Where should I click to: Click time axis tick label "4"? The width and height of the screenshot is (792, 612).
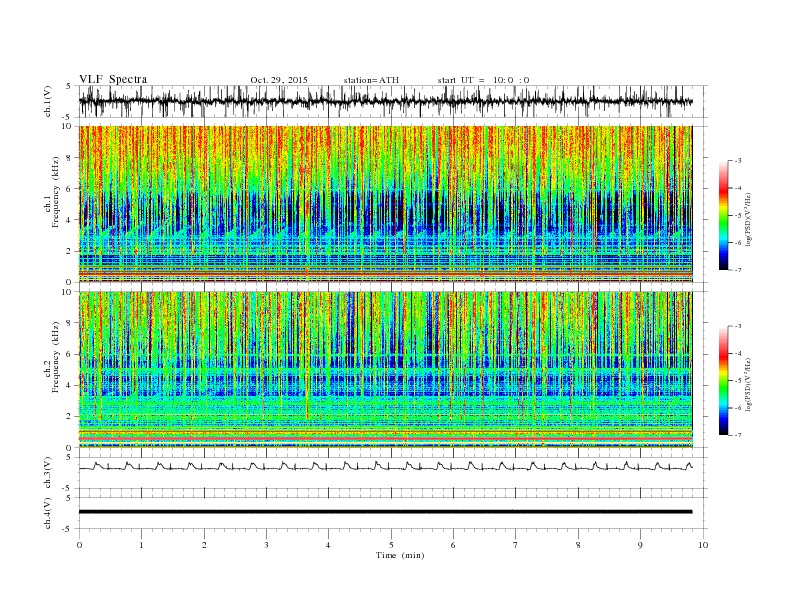tap(328, 545)
